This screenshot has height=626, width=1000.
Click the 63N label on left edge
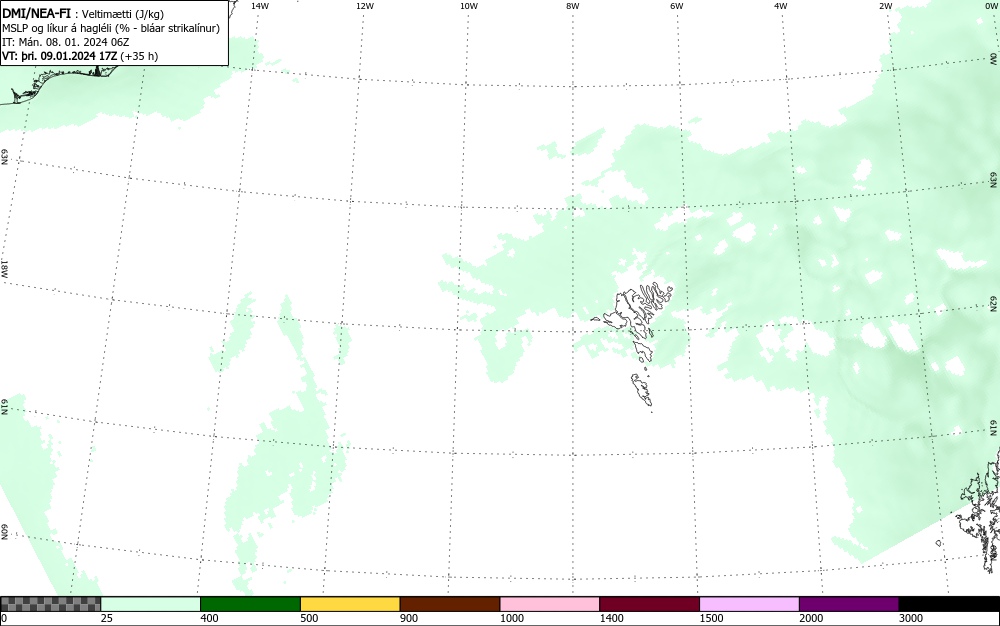(x=4, y=157)
